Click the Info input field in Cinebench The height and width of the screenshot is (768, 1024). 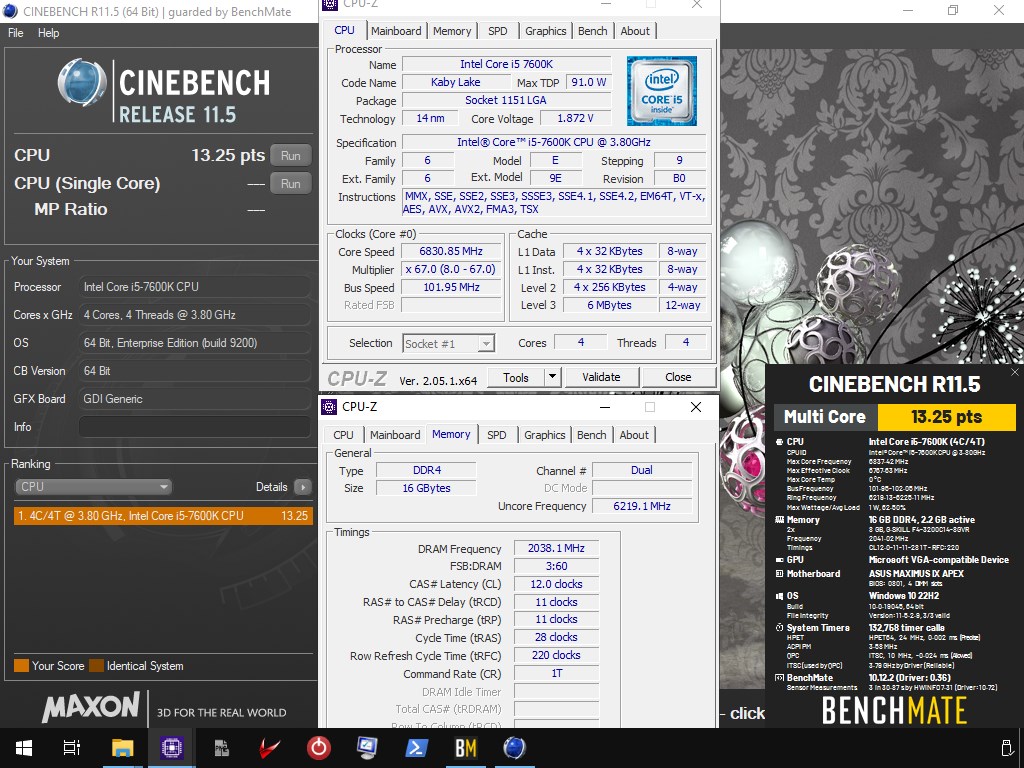coord(195,427)
